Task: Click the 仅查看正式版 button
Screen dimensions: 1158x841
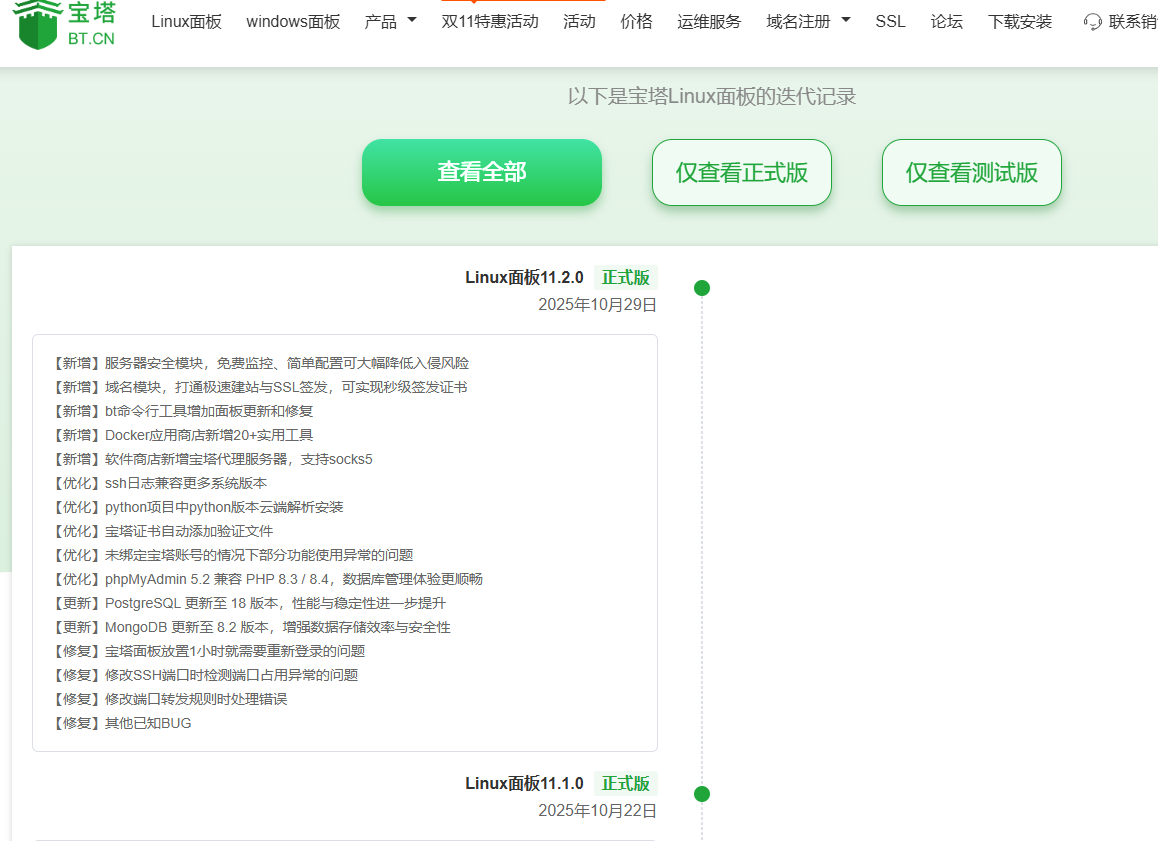Action: [x=741, y=172]
